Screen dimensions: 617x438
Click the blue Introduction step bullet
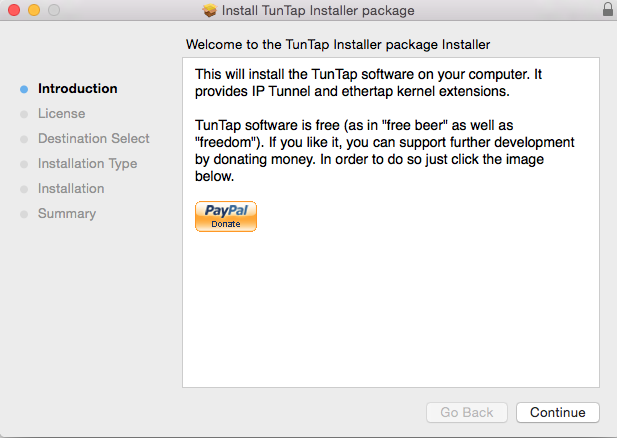[x=24, y=89]
